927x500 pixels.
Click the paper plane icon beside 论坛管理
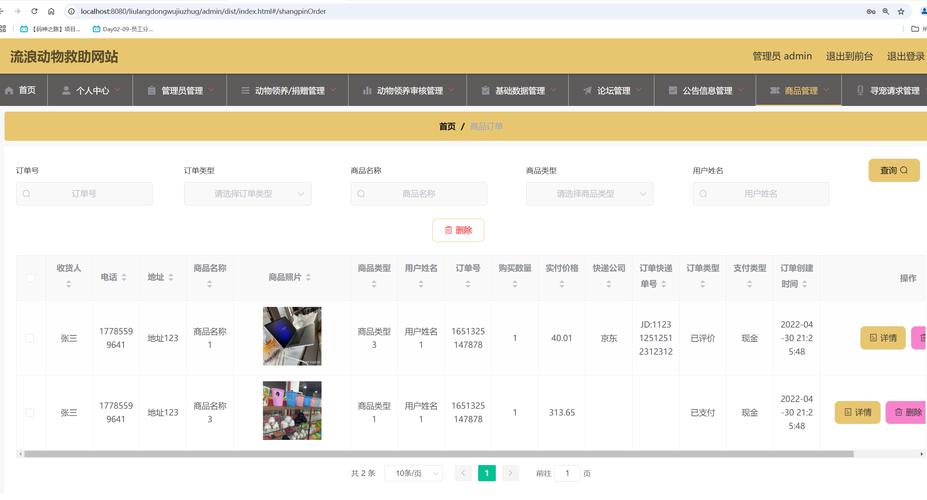tap(587, 90)
